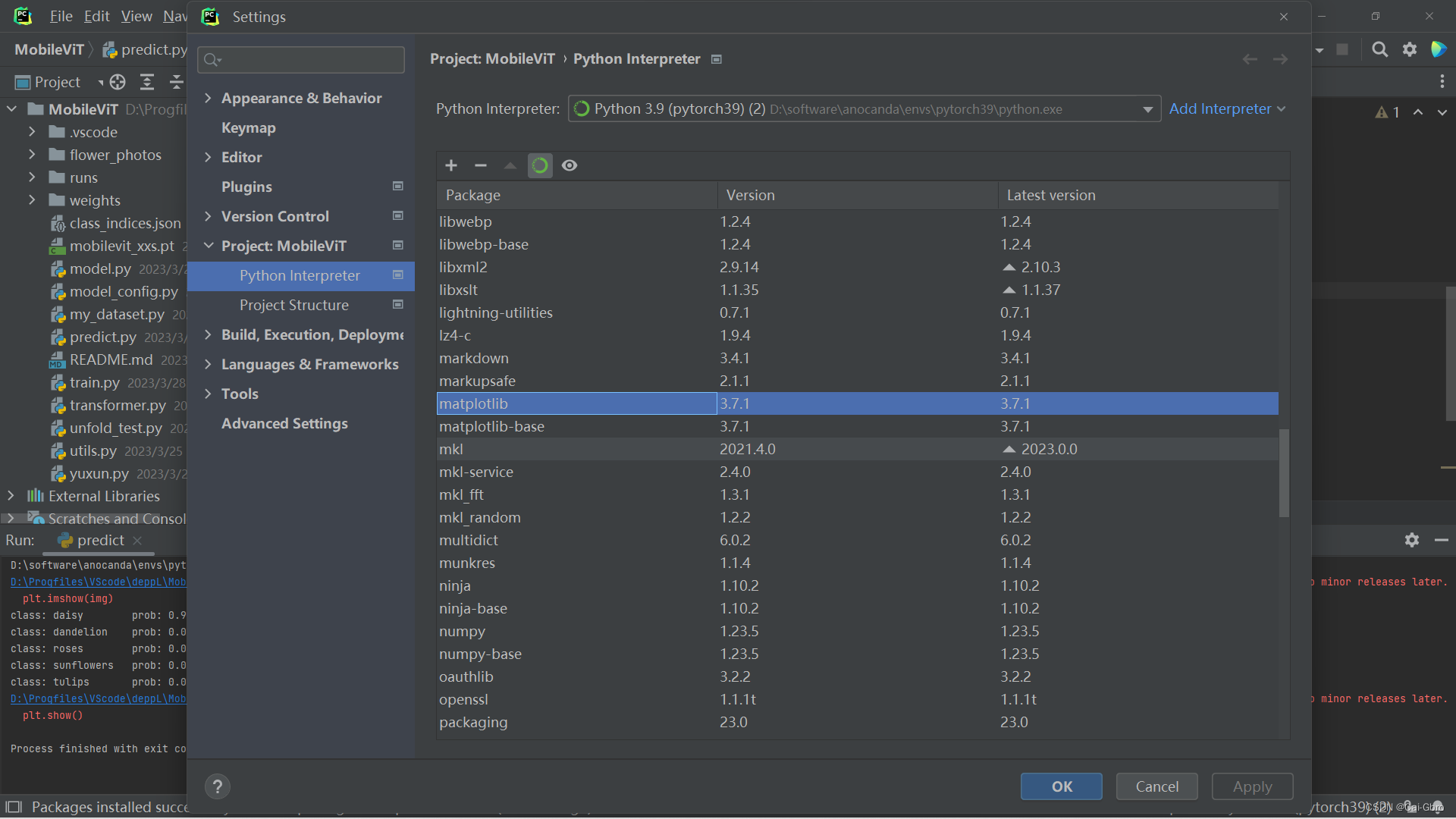Click the upgrade package arrow icon
Image resolution: width=1456 pixels, height=819 pixels.
click(x=510, y=165)
